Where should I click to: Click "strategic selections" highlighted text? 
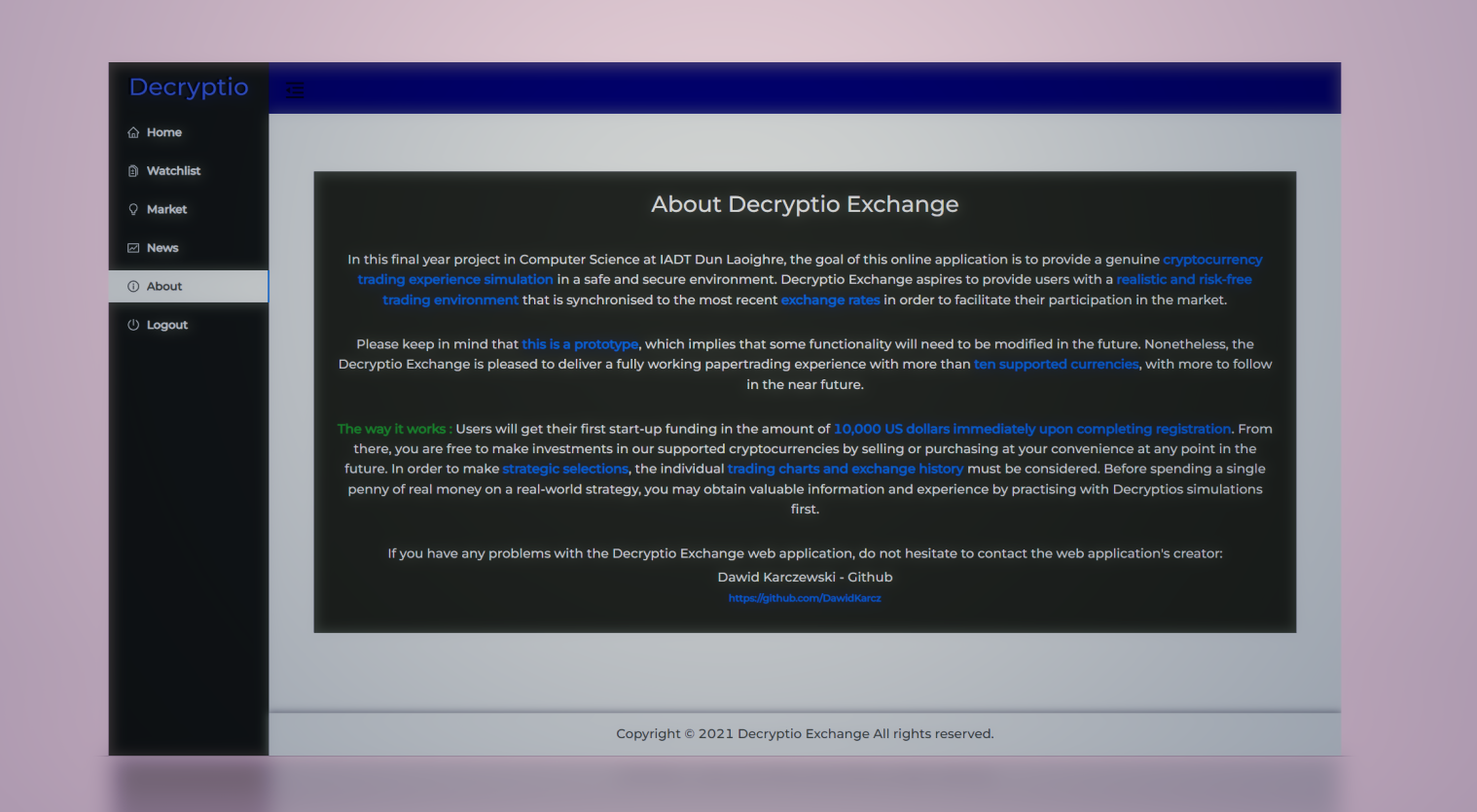click(565, 469)
